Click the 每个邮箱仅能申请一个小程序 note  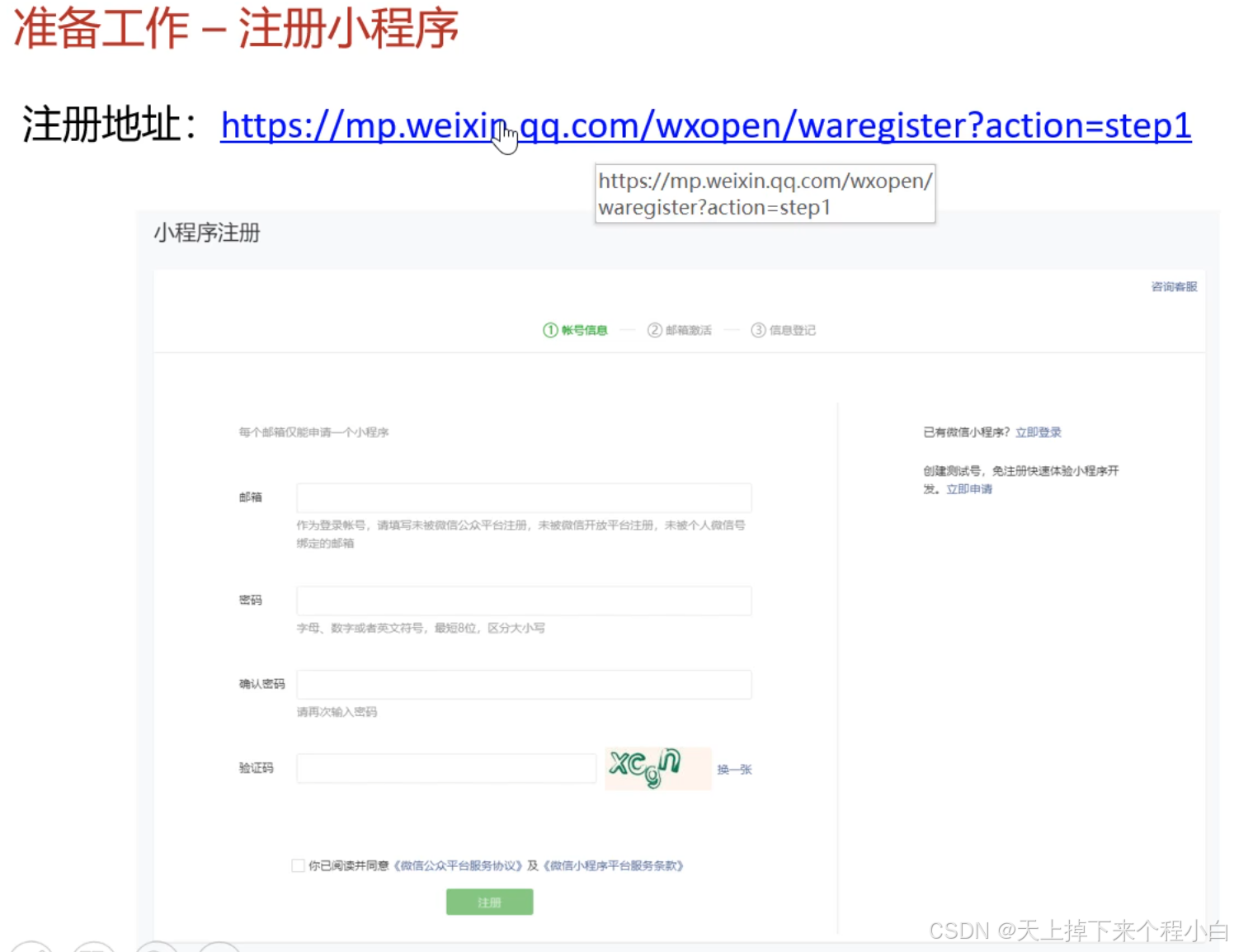click(x=313, y=432)
